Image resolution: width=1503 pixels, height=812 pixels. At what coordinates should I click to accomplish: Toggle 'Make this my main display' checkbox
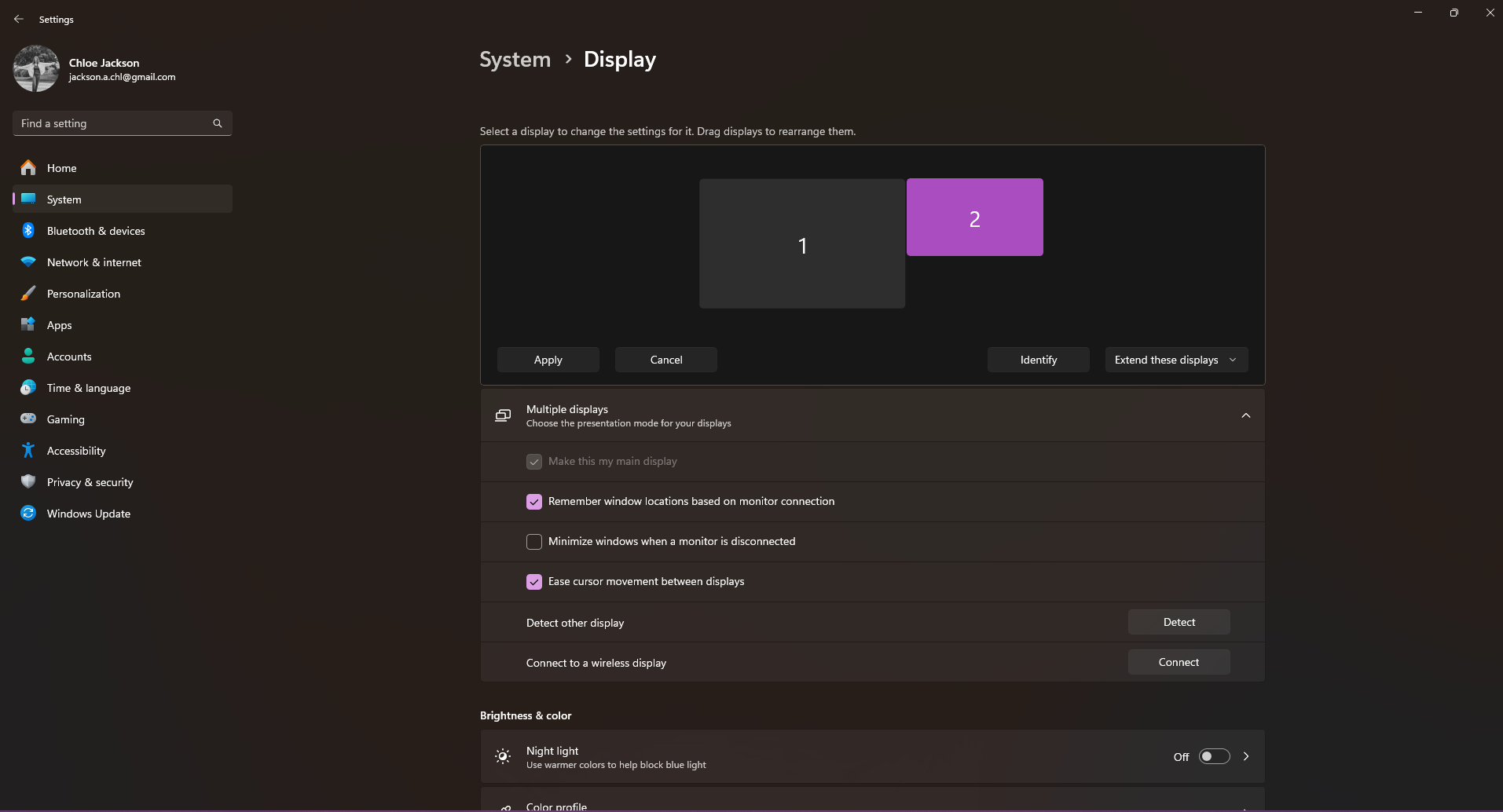pos(534,462)
